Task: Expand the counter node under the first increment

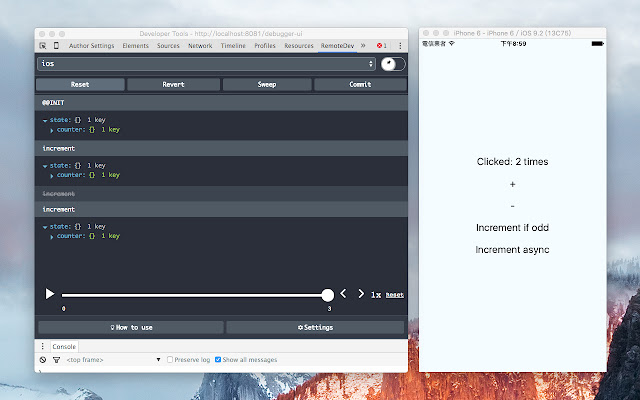Action: click(x=52, y=176)
